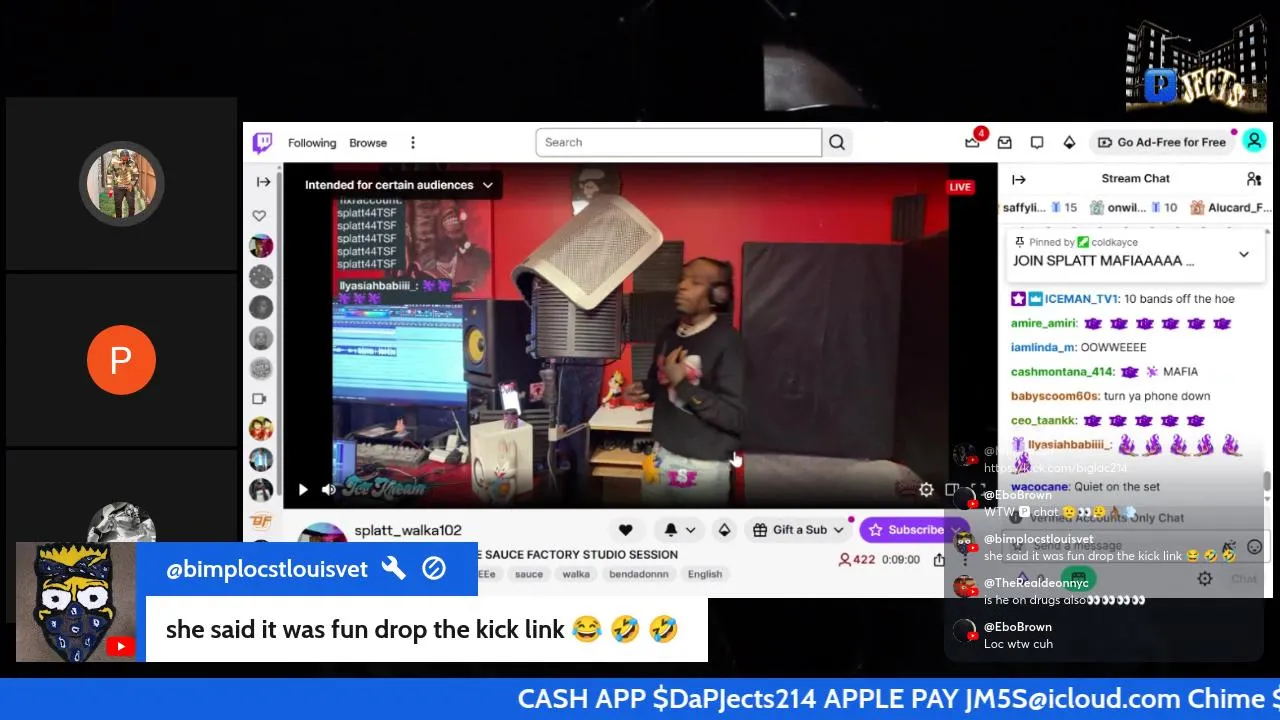This screenshot has width=1280, height=720.
Task: Click the @bimplocstlouisvet banner name
Action: coord(267,569)
